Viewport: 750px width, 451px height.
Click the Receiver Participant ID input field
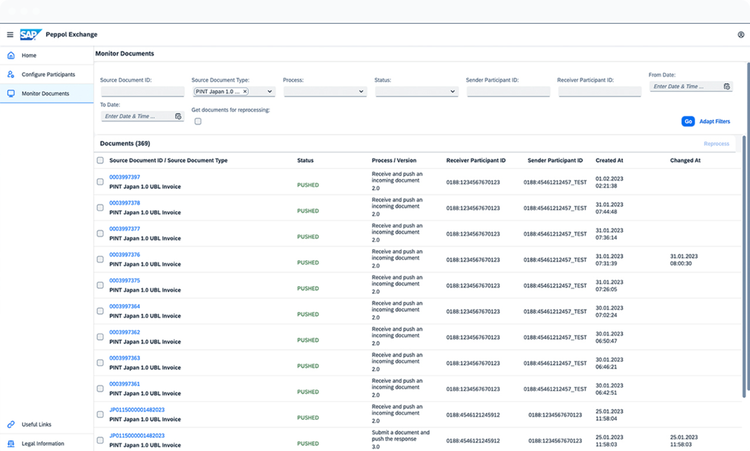tap(600, 91)
